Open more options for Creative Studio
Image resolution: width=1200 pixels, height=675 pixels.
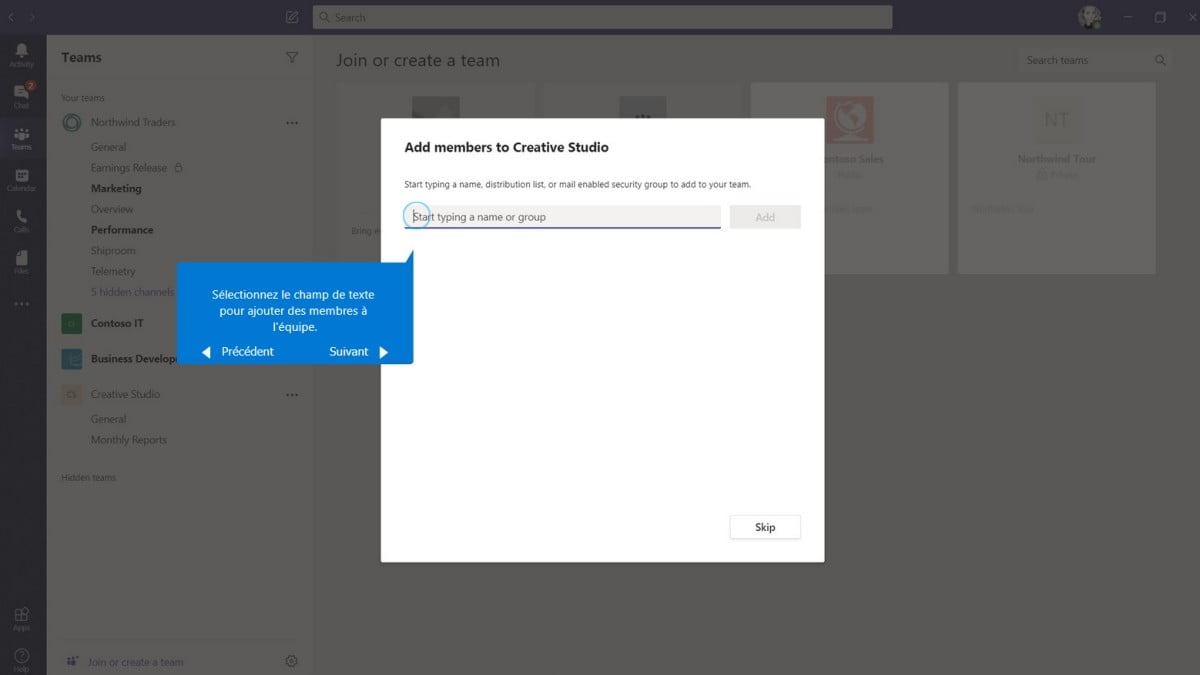point(292,395)
